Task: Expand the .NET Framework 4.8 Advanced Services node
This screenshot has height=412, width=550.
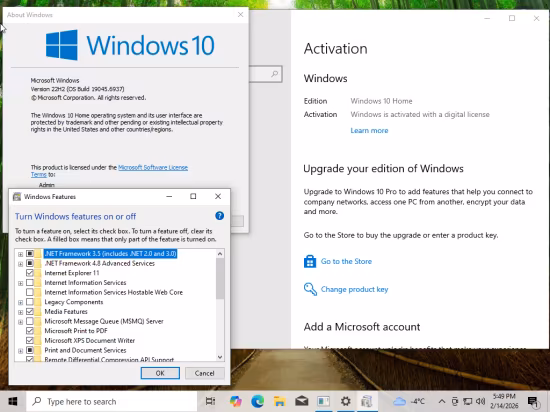Action: [20, 264]
